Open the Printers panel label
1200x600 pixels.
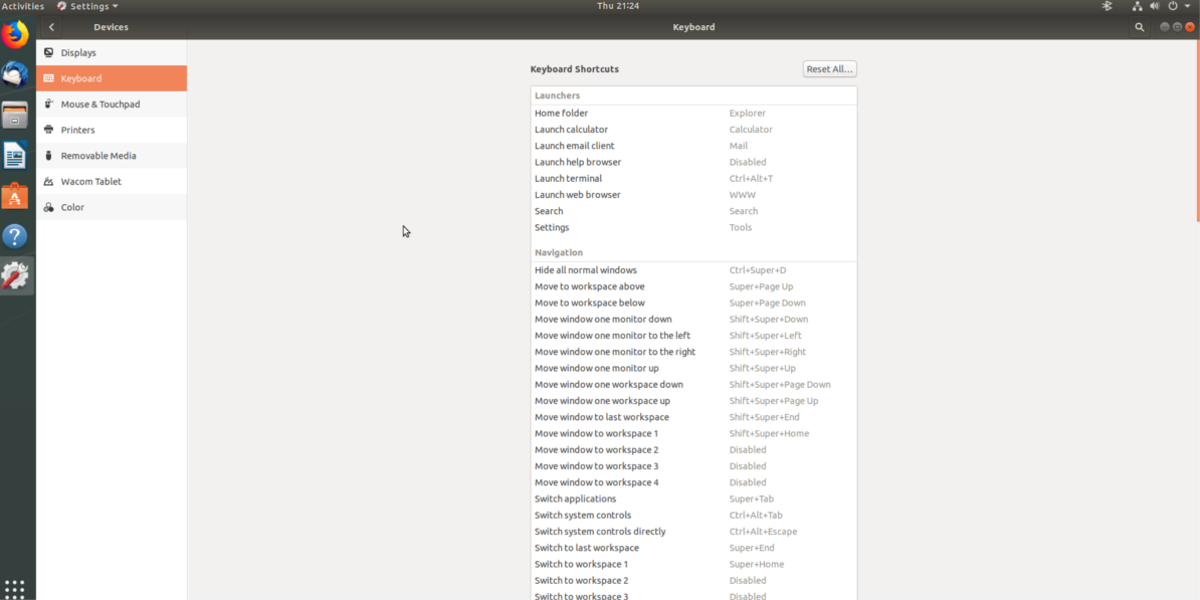[x=78, y=130]
